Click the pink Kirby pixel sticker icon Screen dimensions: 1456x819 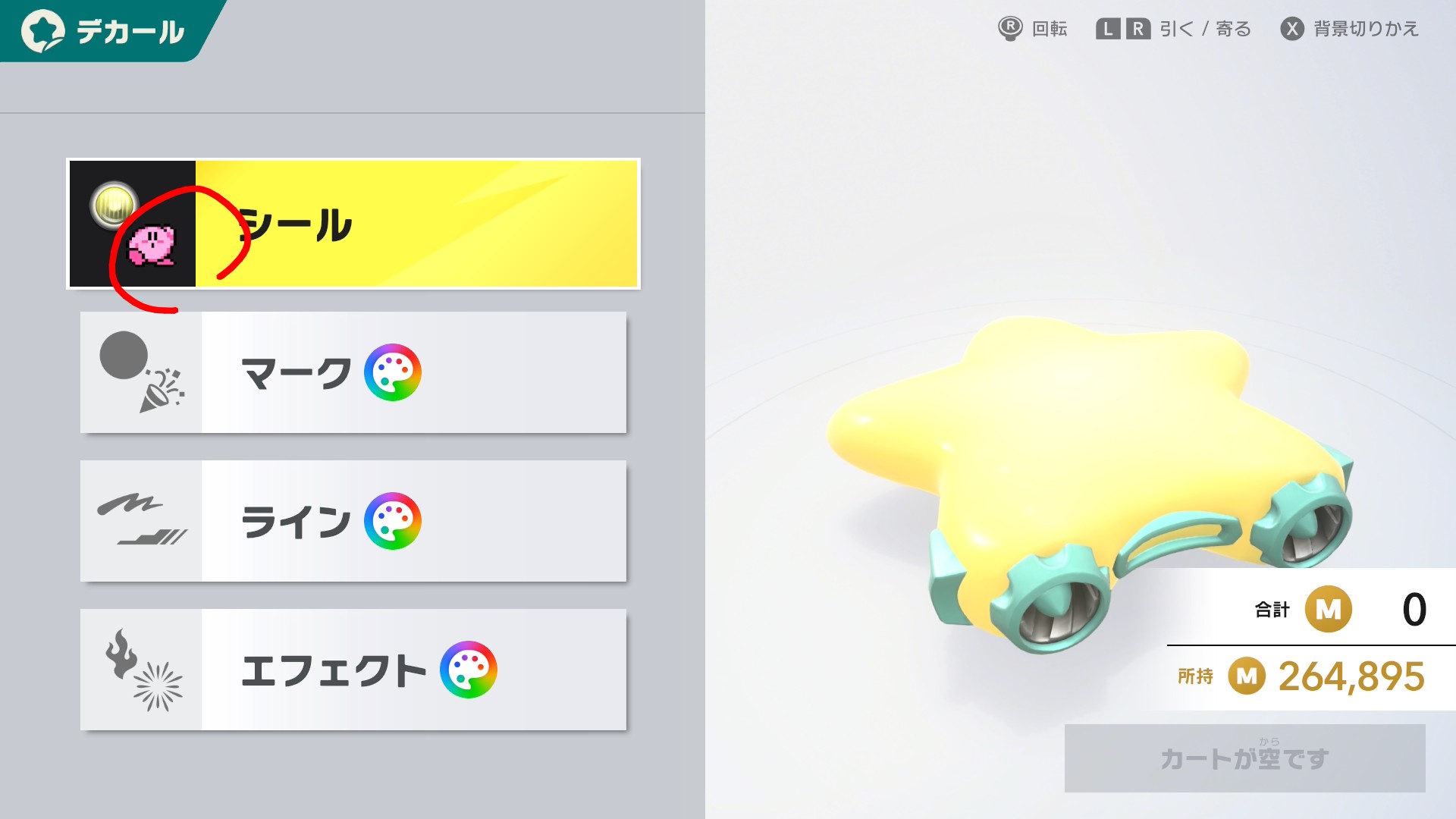click(x=152, y=246)
